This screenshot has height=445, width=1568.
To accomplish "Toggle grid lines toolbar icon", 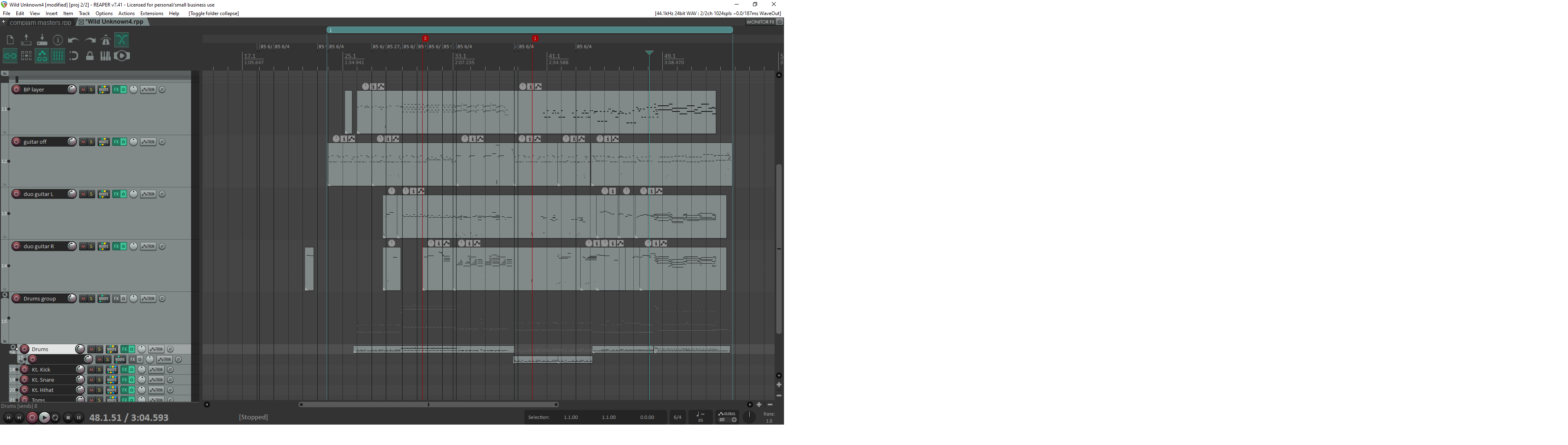I will click(58, 56).
